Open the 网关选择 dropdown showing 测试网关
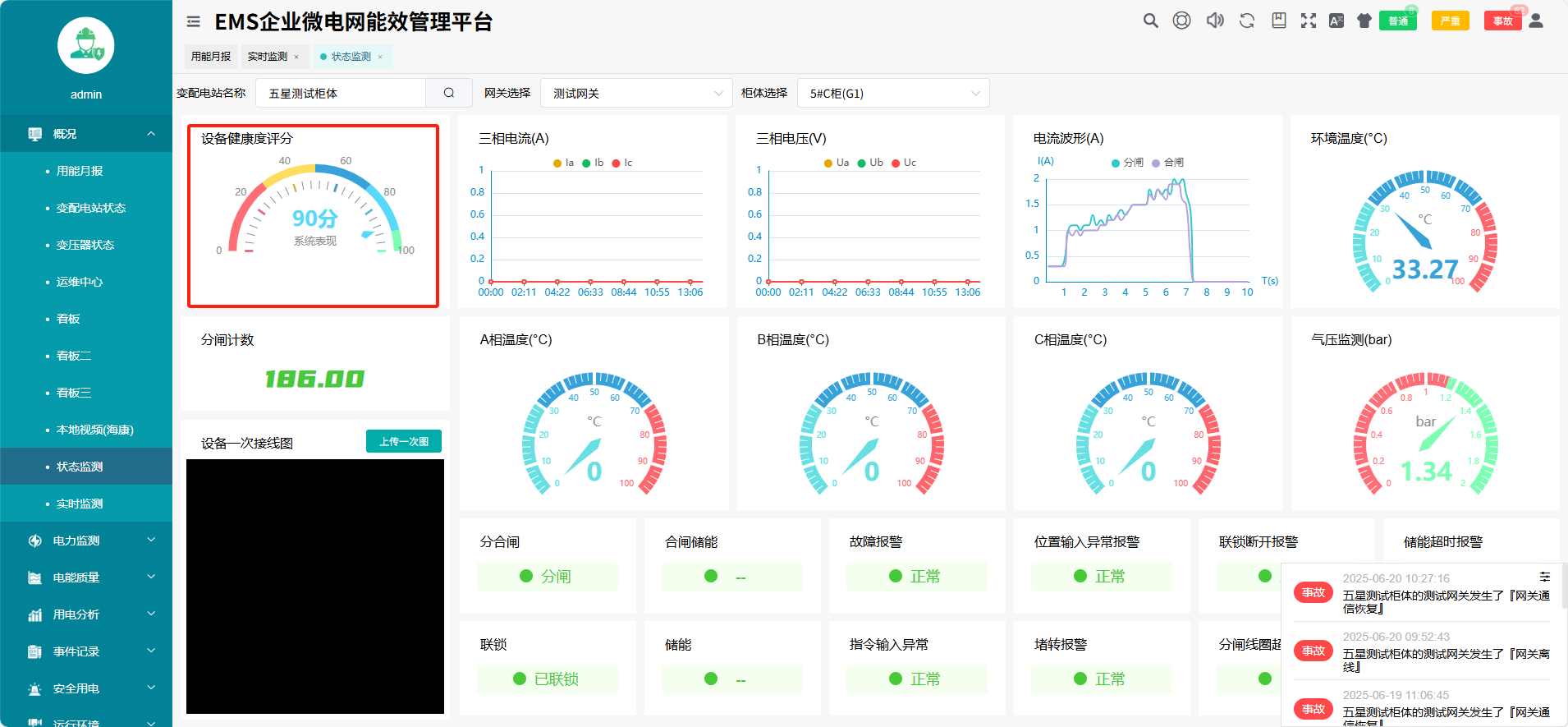The height and width of the screenshot is (727, 1568). (x=635, y=93)
